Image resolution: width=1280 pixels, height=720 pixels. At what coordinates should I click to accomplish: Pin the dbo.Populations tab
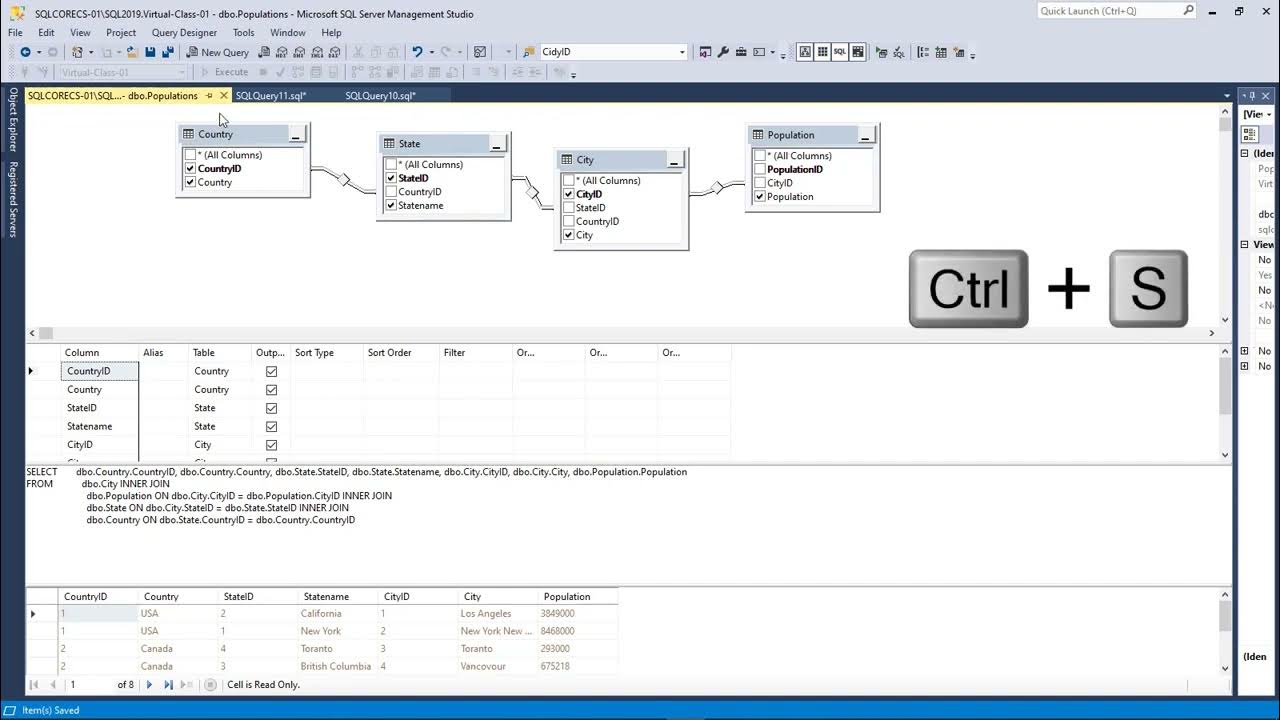[x=209, y=96]
